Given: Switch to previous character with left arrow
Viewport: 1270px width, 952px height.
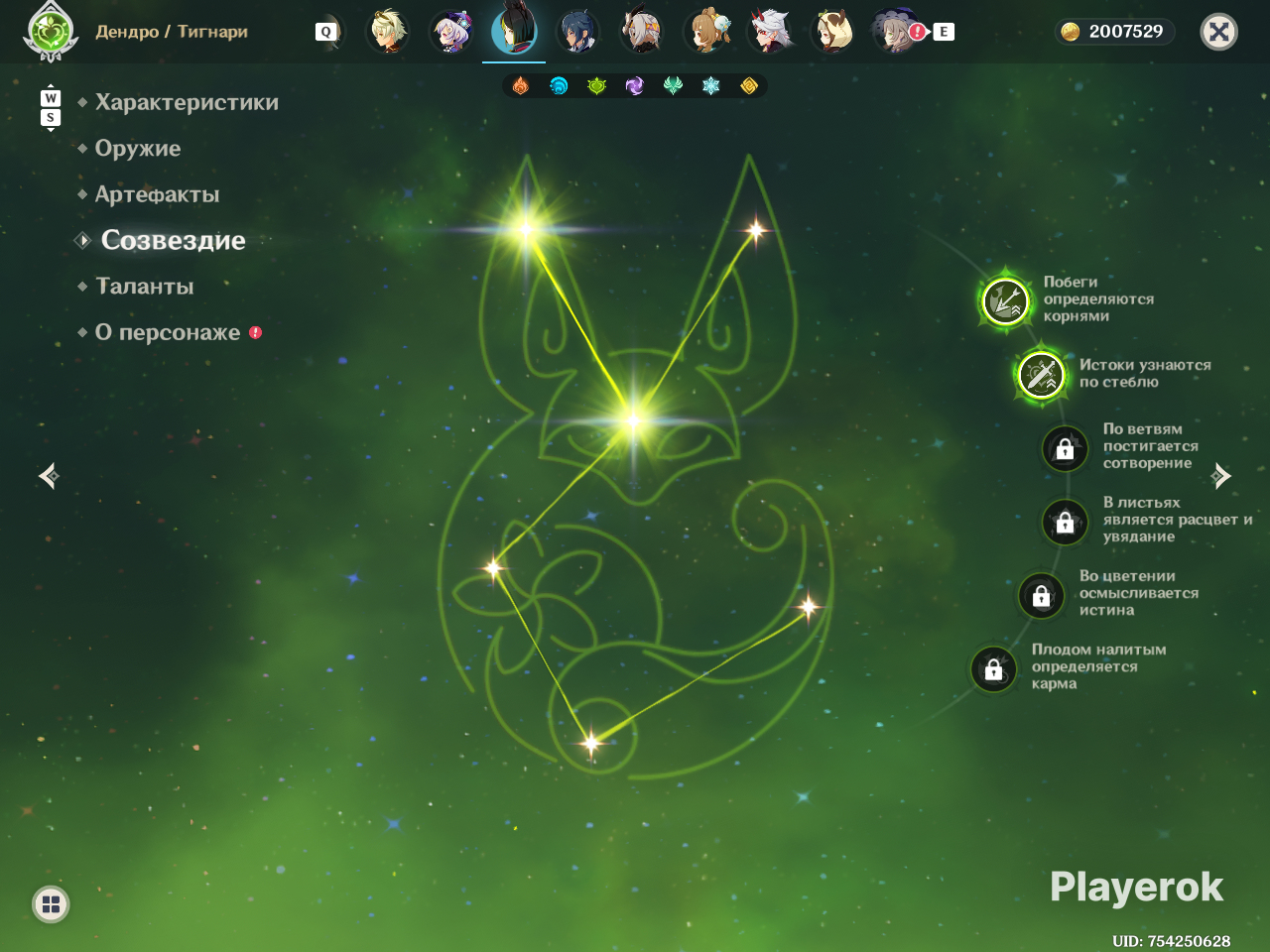Looking at the screenshot, I should [x=49, y=477].
